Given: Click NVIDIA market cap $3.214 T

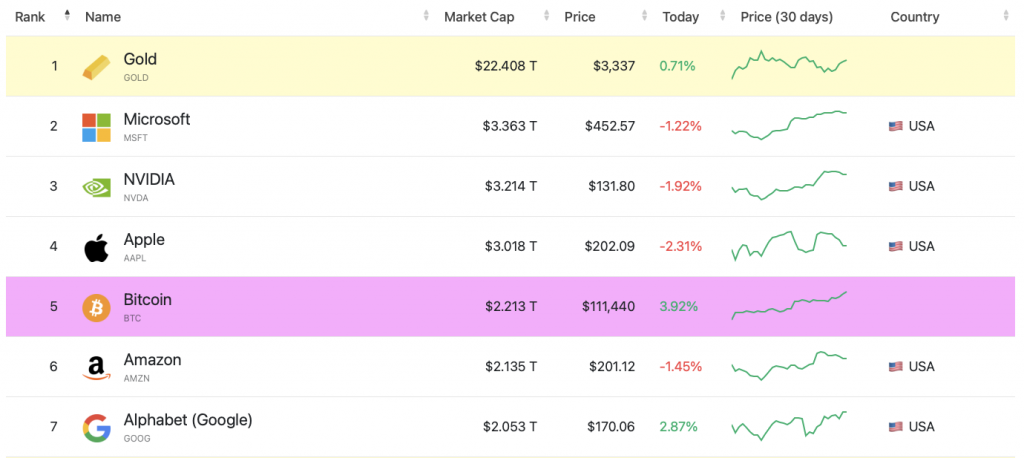Looking at the screenshot, I should point(511,186).
